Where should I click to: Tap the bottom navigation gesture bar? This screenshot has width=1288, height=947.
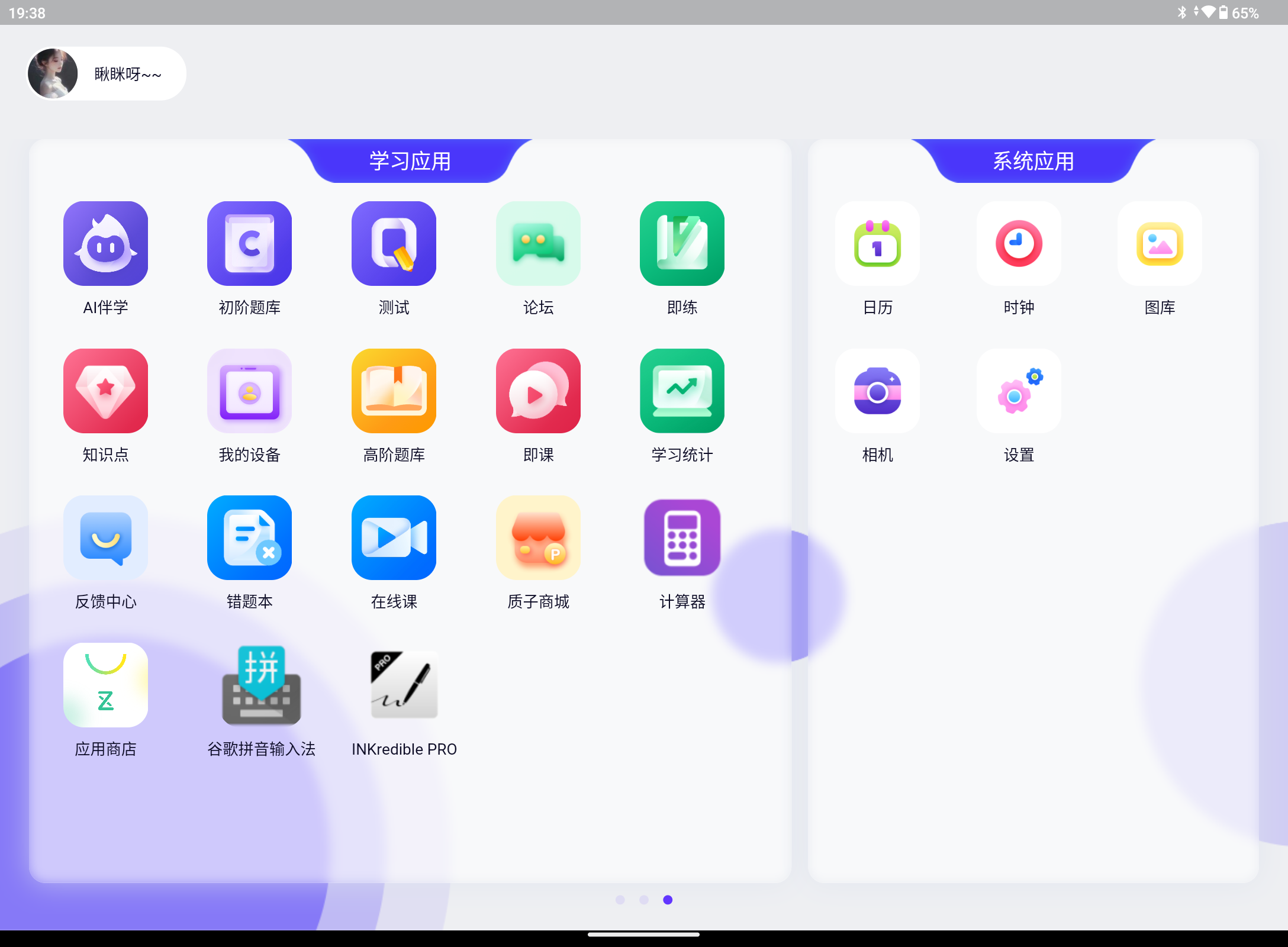pyautogui.click(x=644, y=935)
